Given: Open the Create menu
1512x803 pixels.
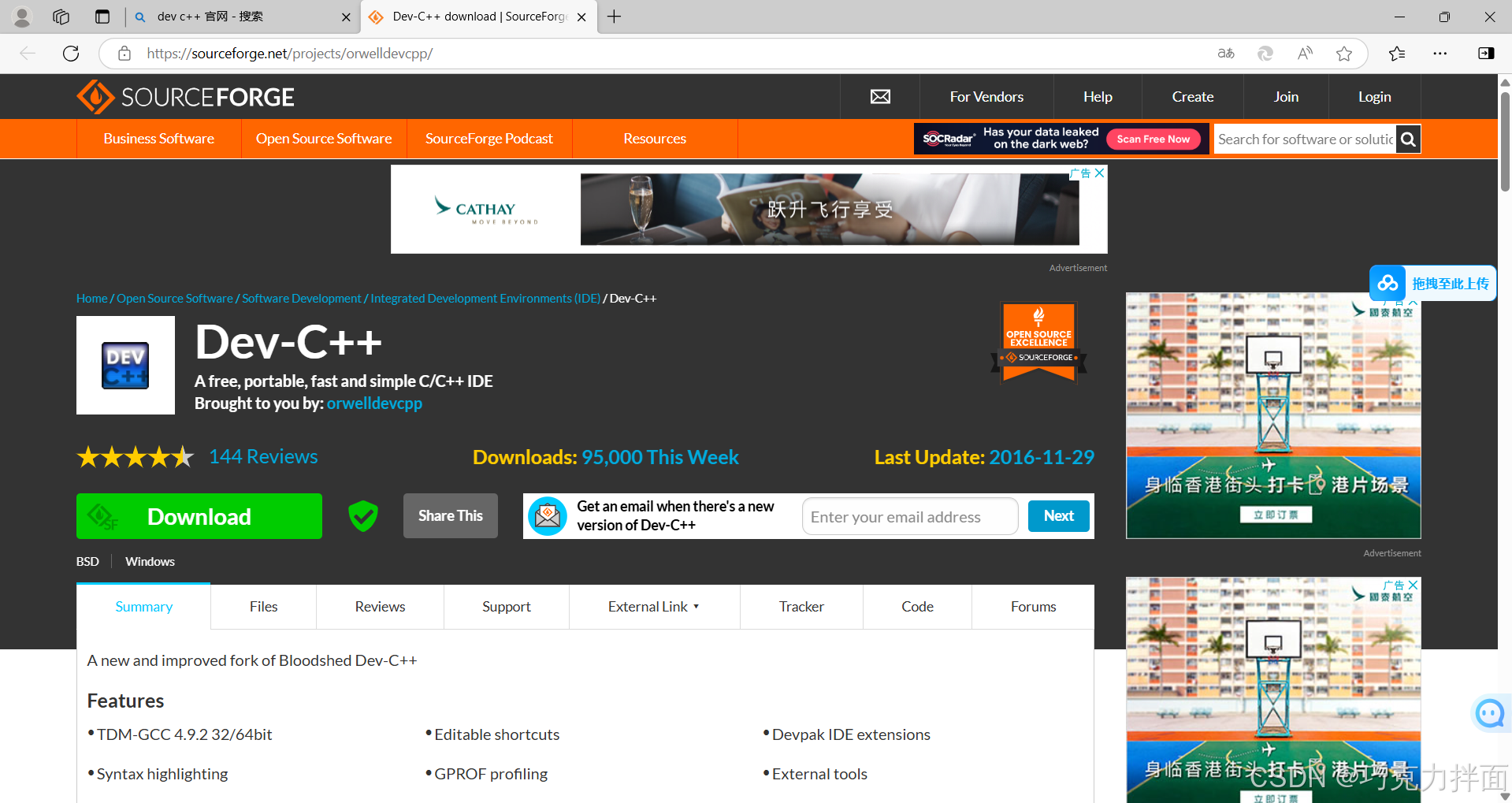Looking at the screenshot, I should [1192, 97].
